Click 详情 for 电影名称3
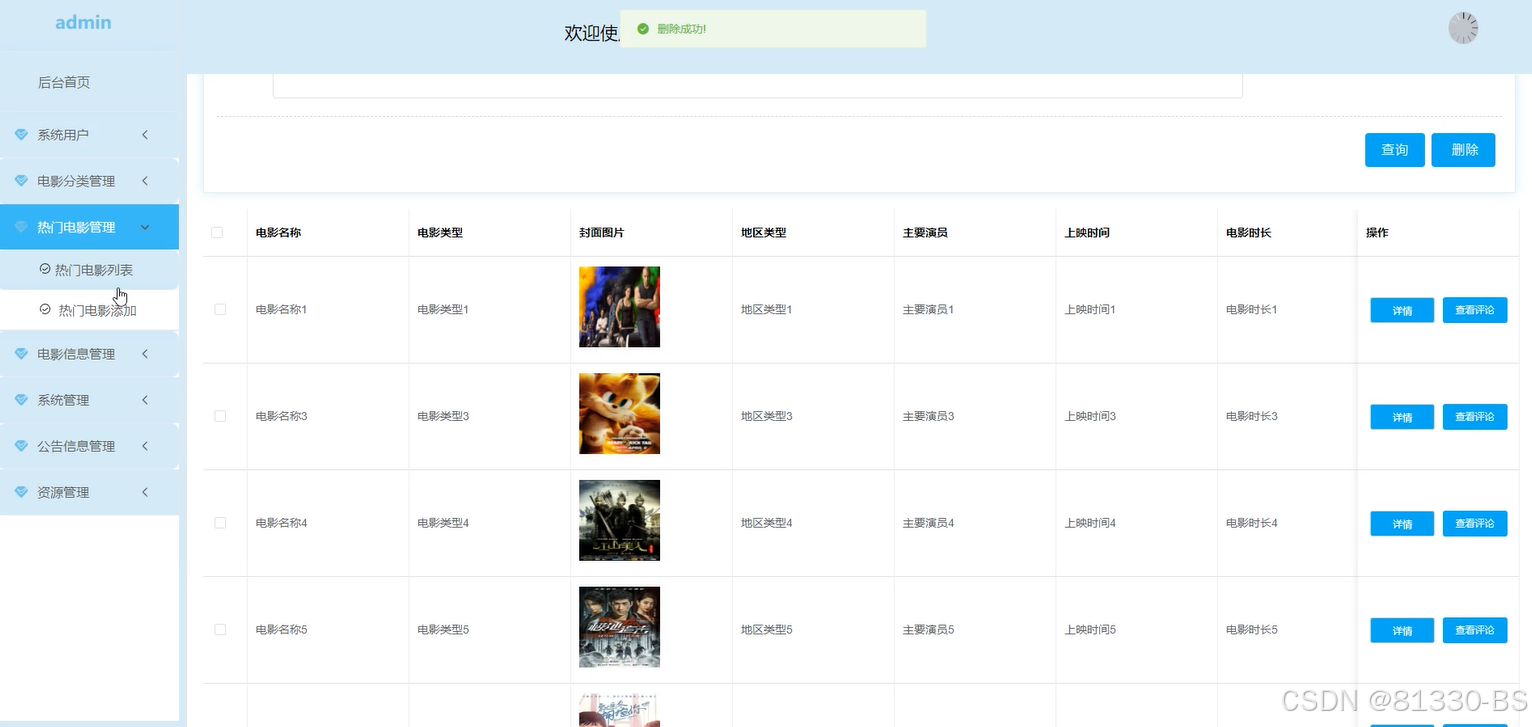This screenshot has width=1532, height=727. (1402, 417)
